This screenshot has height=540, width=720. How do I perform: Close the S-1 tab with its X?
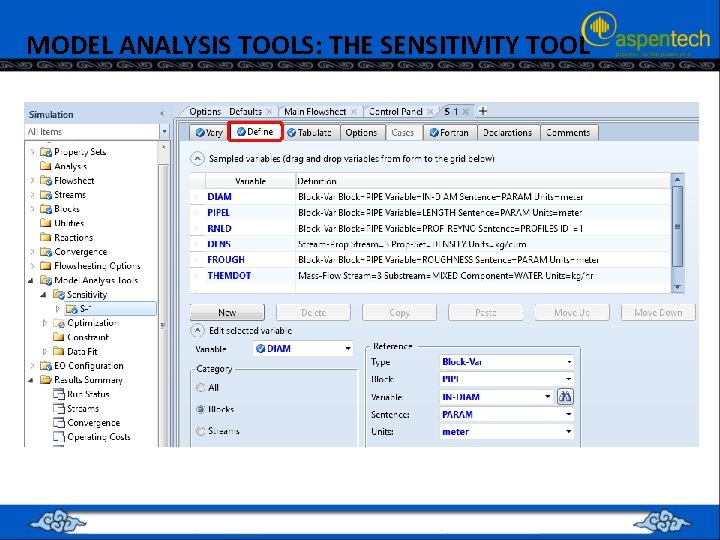point(466,112)
